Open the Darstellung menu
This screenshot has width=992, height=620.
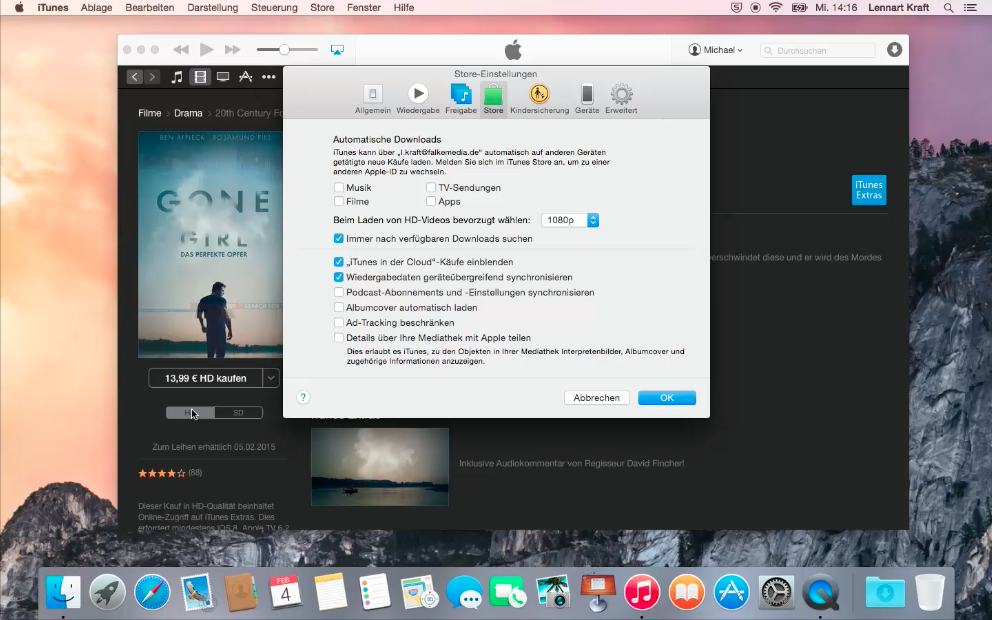213,8
